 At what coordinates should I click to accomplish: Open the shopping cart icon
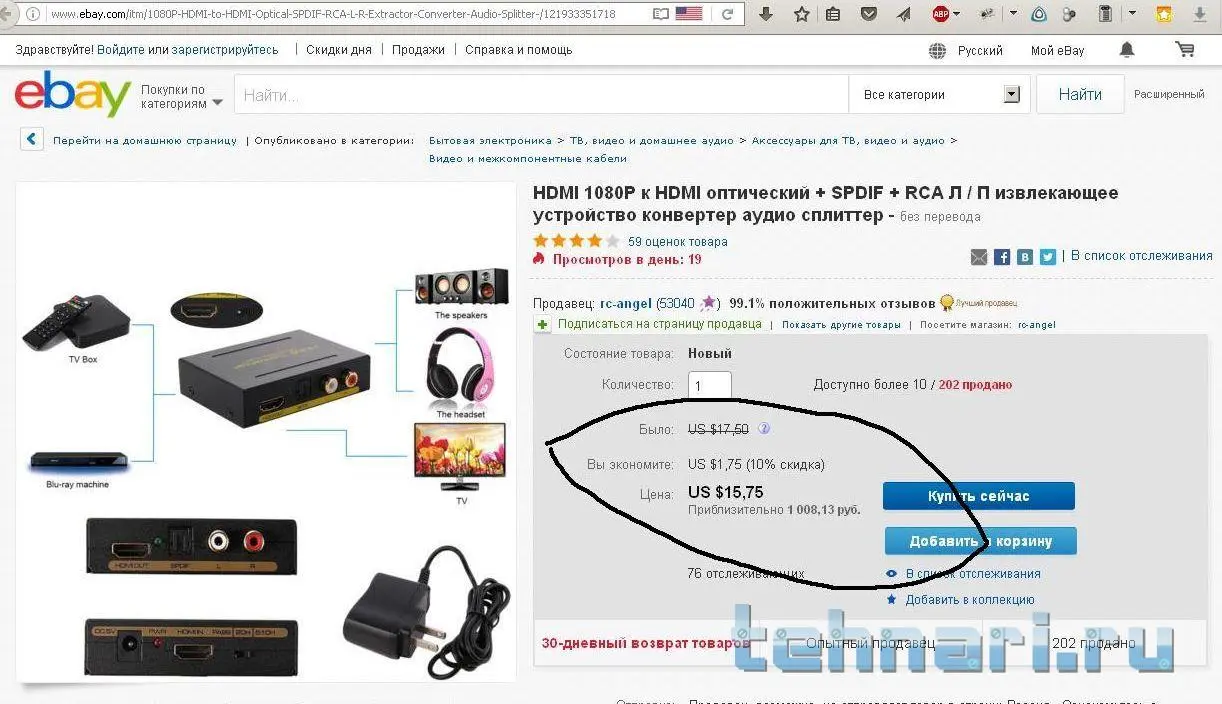[1185, 49]
